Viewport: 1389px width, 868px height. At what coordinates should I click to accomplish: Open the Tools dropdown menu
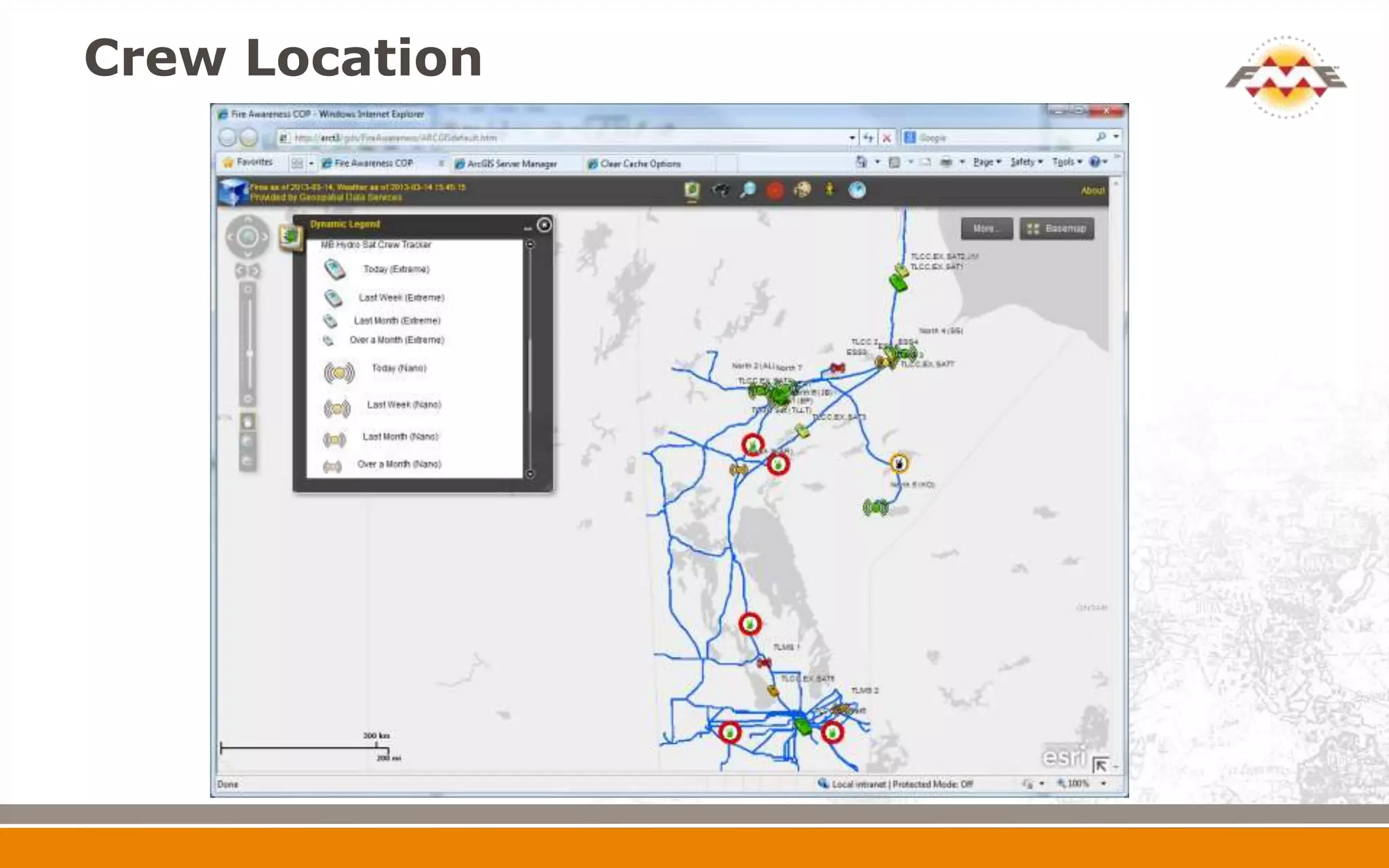pos(1066,162)
